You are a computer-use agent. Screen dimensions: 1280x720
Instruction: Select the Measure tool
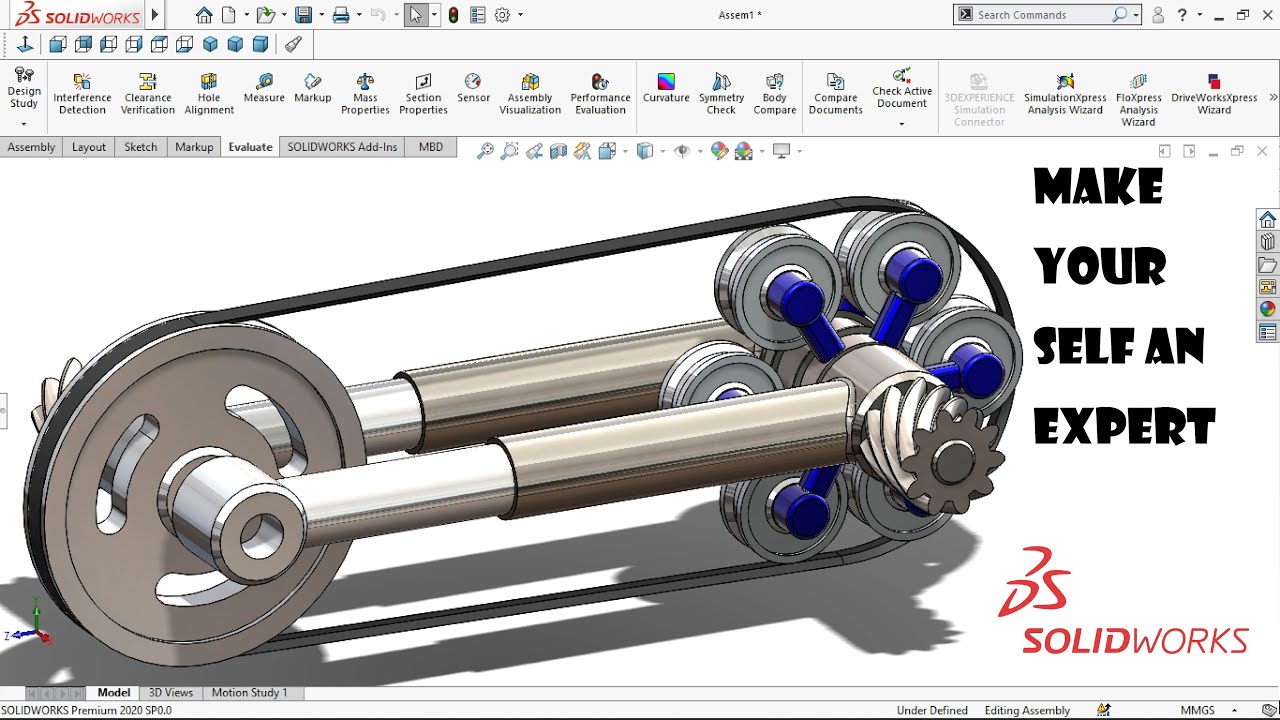click(264, 89)
